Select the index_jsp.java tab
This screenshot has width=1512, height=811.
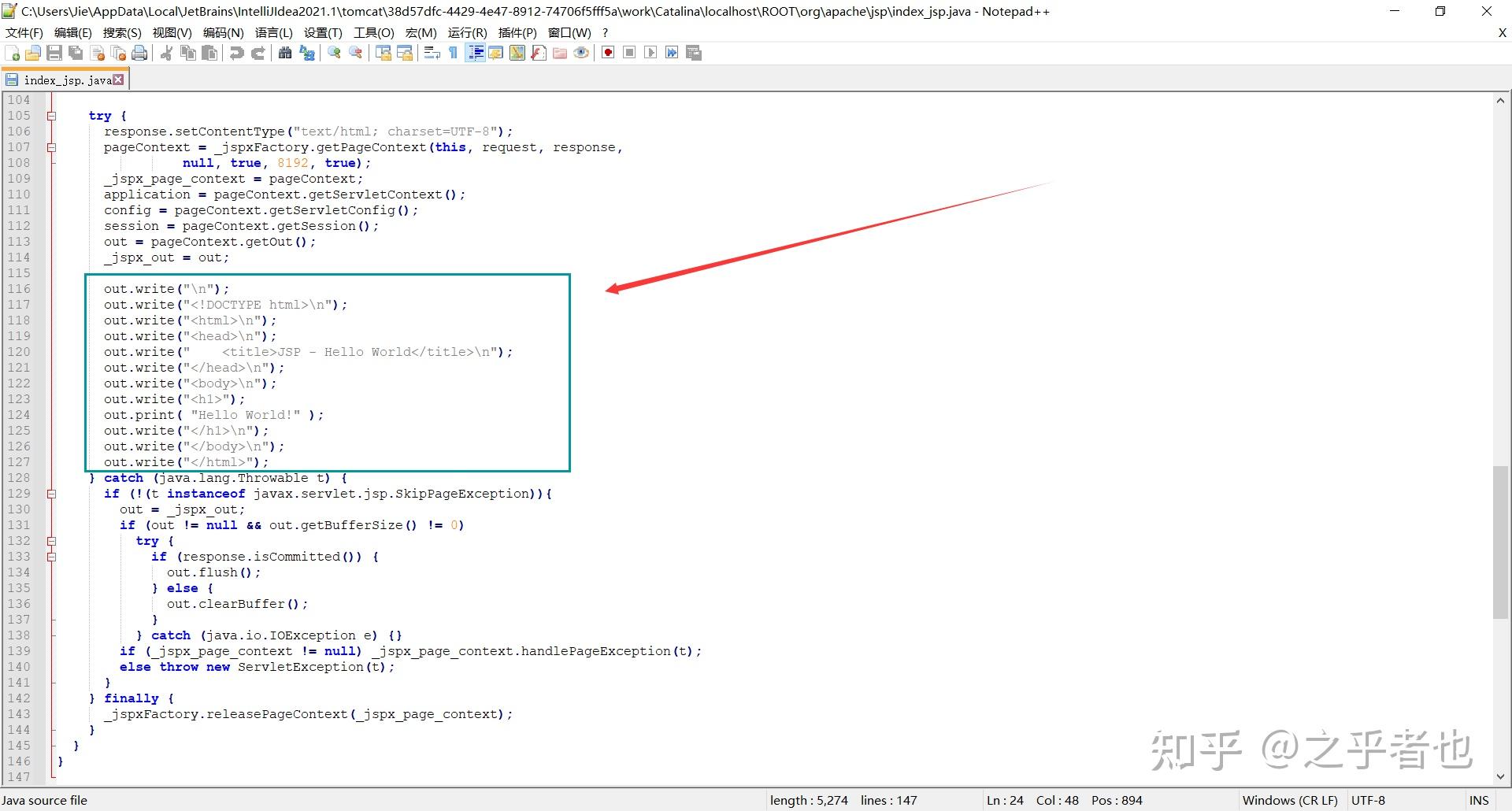[66, 80]
